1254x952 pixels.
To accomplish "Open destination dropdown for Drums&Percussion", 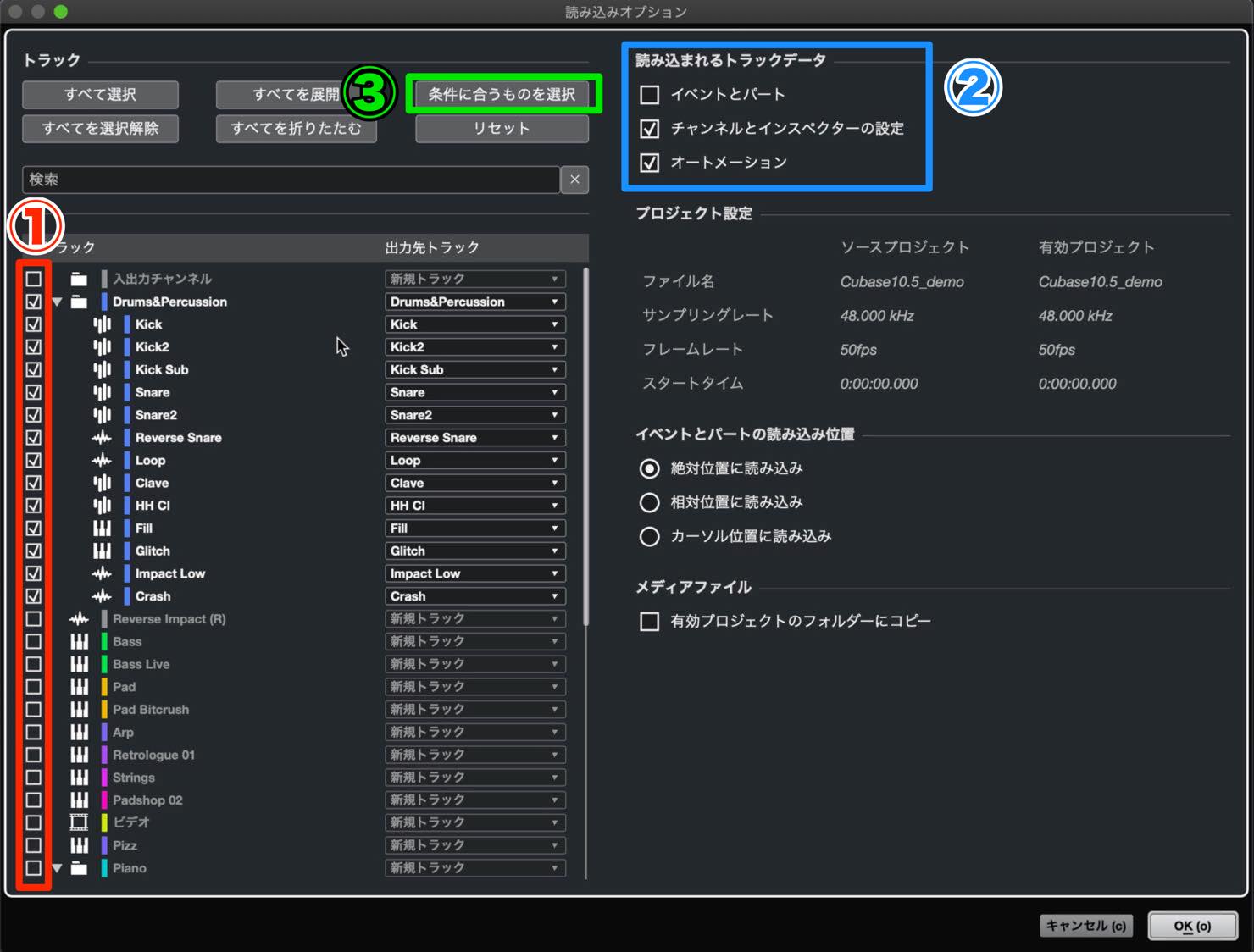I will pyautogui.click(x=475, y=302).
